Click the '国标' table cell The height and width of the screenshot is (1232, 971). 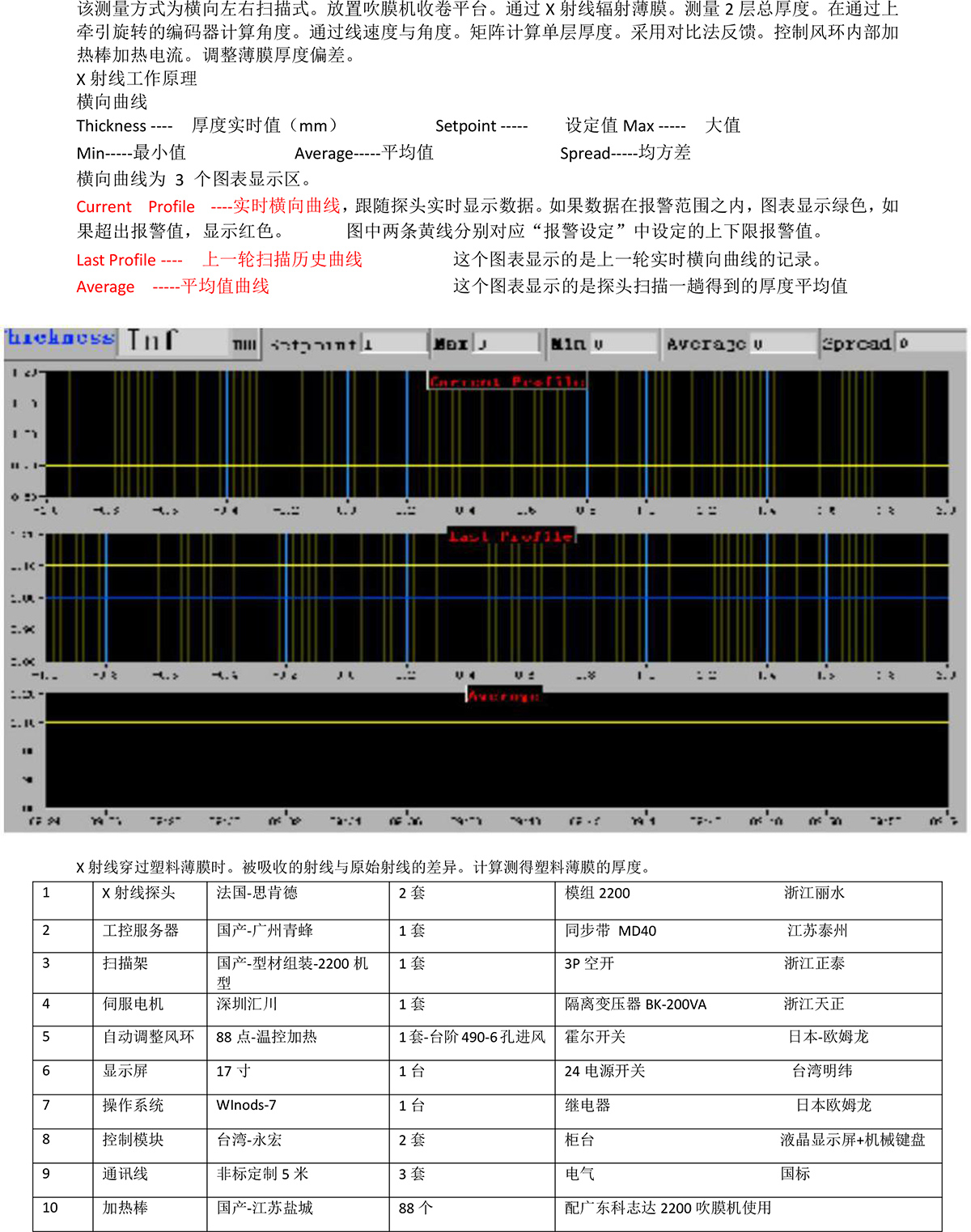795,1174
